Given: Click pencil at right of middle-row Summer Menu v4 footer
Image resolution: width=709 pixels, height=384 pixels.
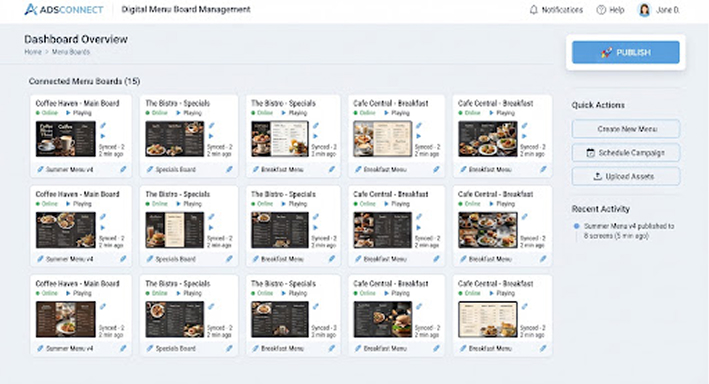Looking at the screenshot, I should [123, 259].
